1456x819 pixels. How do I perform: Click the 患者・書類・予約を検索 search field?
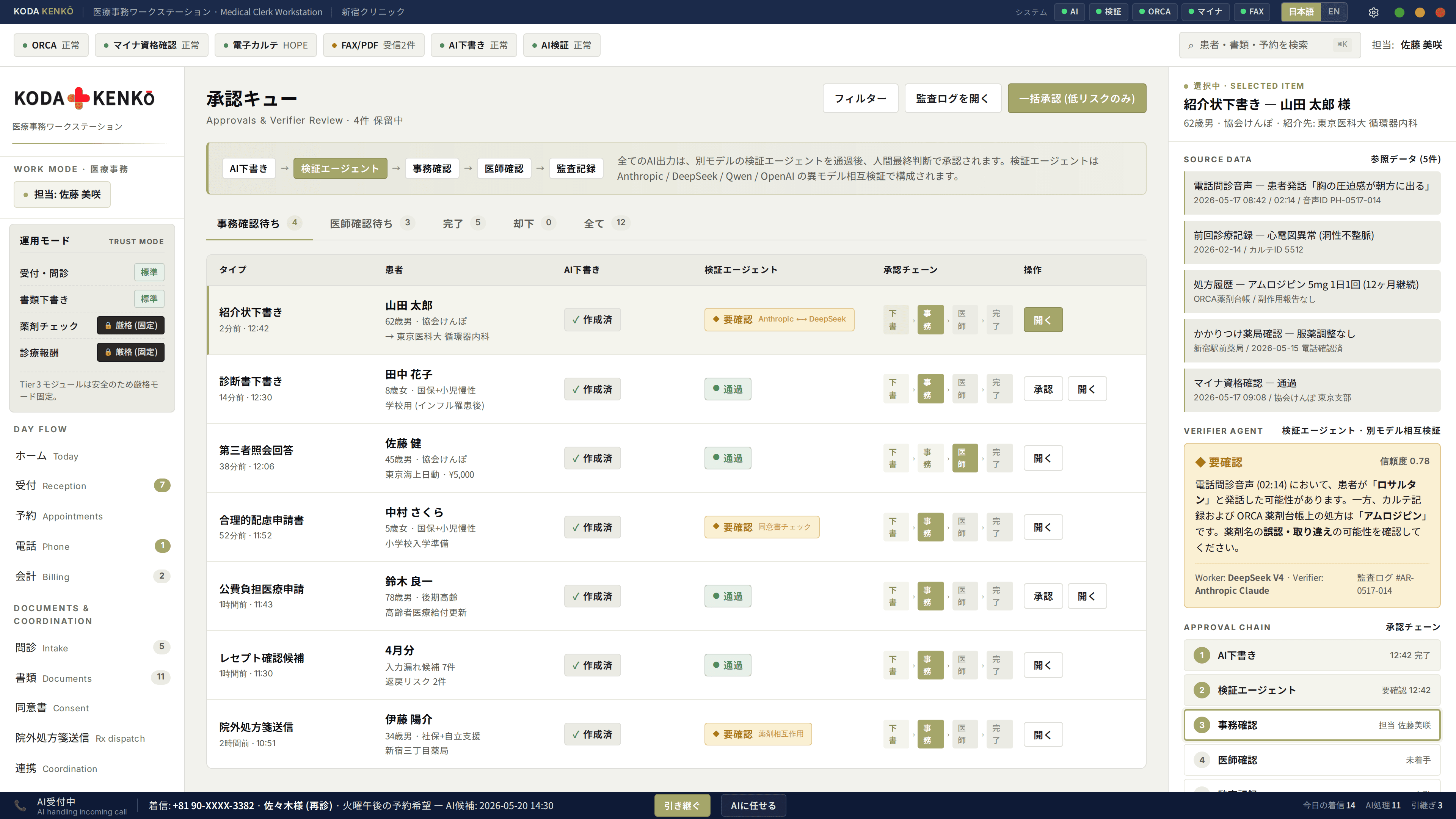(x=1269, y=45)
